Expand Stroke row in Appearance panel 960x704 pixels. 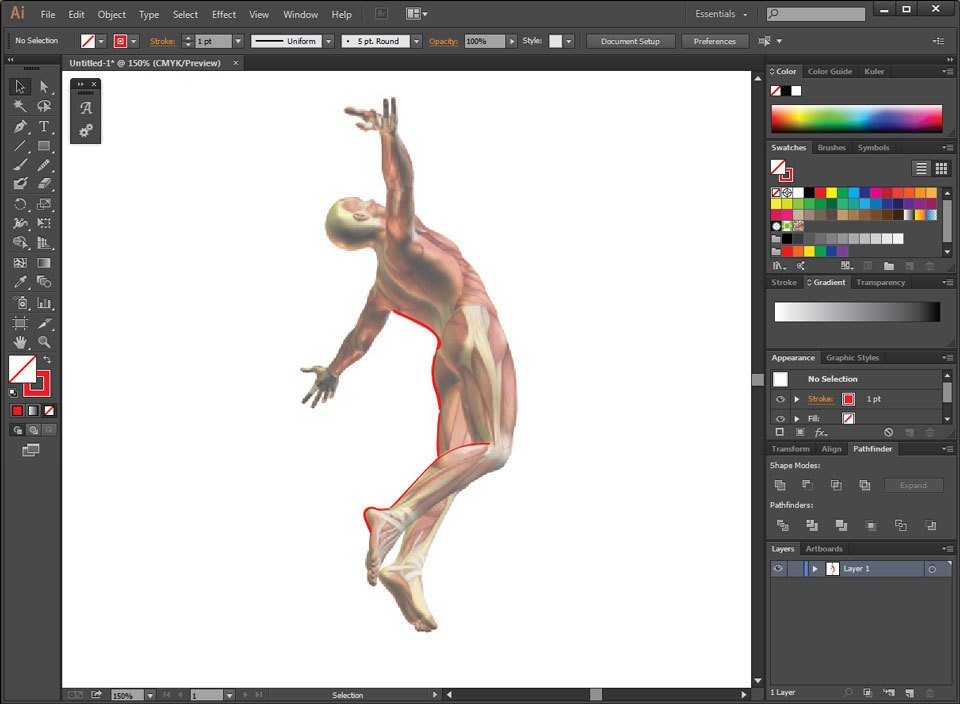pos(797,399)
